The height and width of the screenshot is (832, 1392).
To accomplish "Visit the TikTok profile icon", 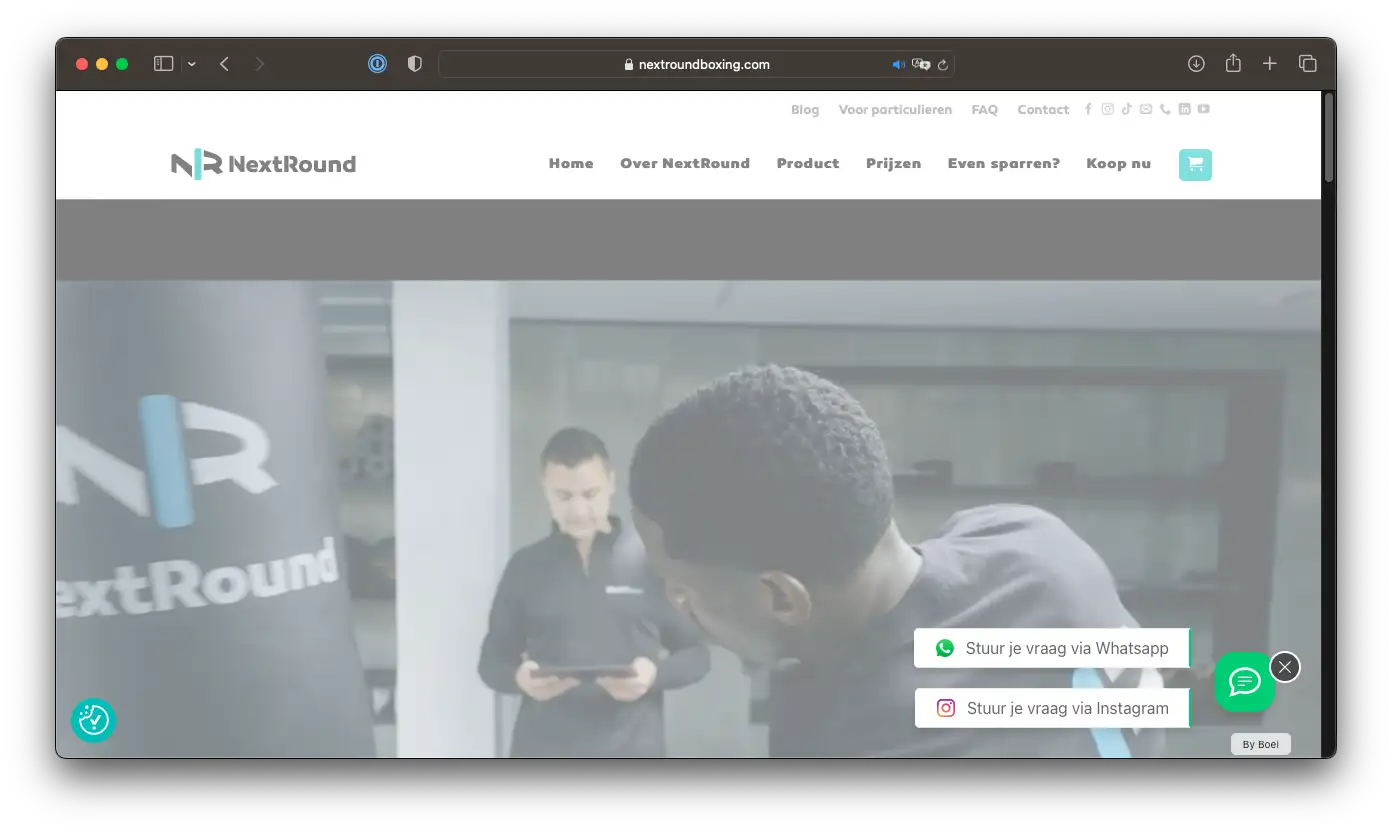I will (x=1126, y=109).
